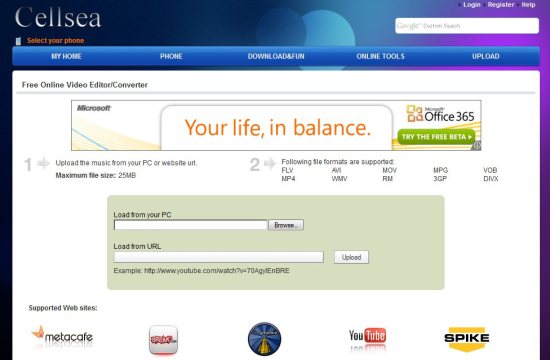Open the ONLINE TOOLS menu
This screenshot has width=550, height=360.
[381, 56]
